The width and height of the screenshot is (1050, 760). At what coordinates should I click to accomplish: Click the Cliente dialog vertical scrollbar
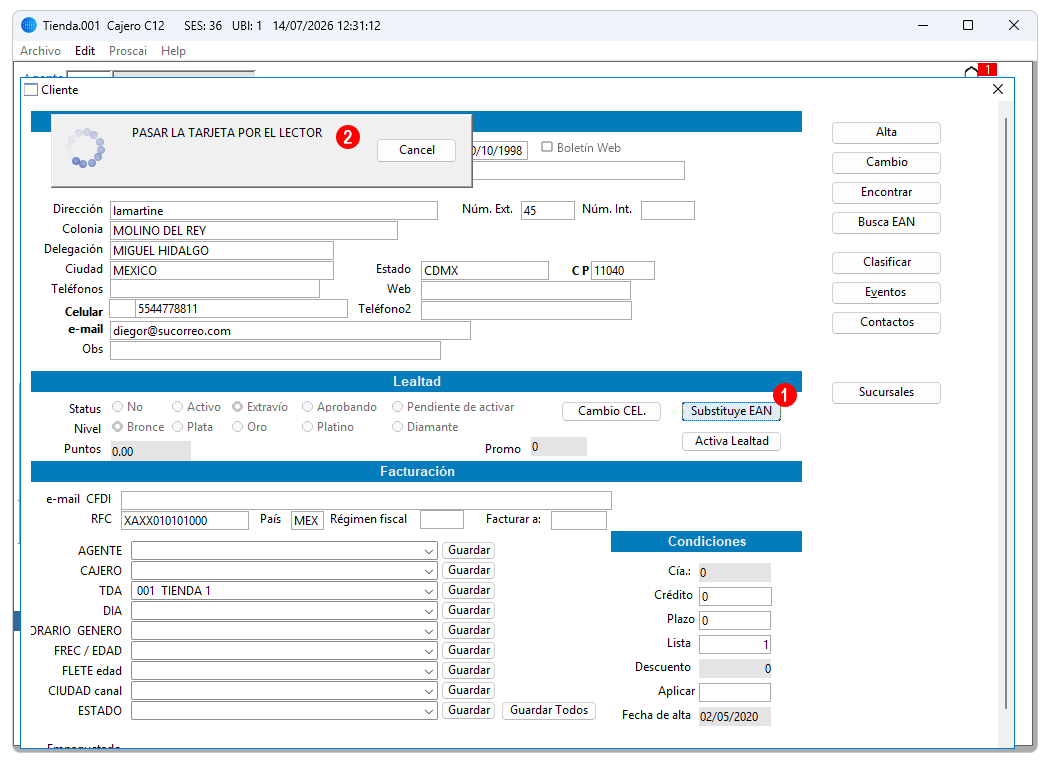[1006, 412]
